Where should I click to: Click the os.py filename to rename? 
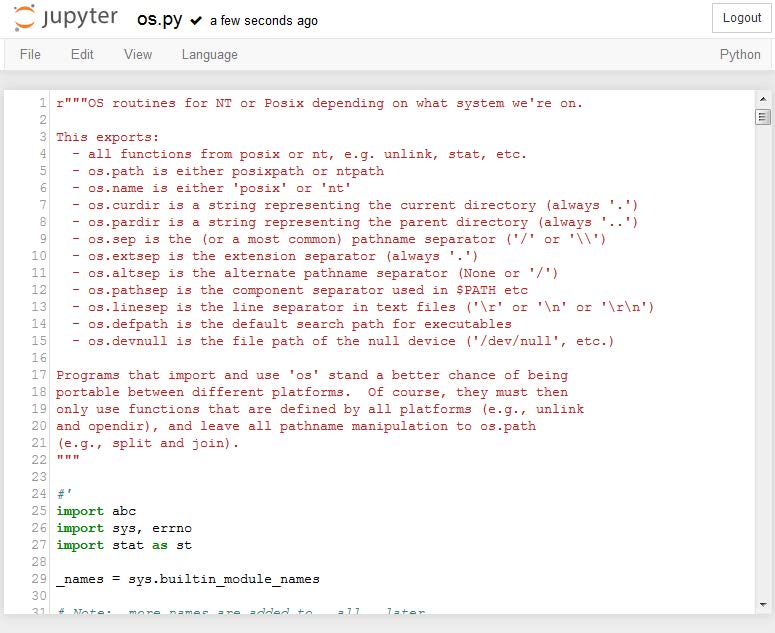tap(159, 19)
